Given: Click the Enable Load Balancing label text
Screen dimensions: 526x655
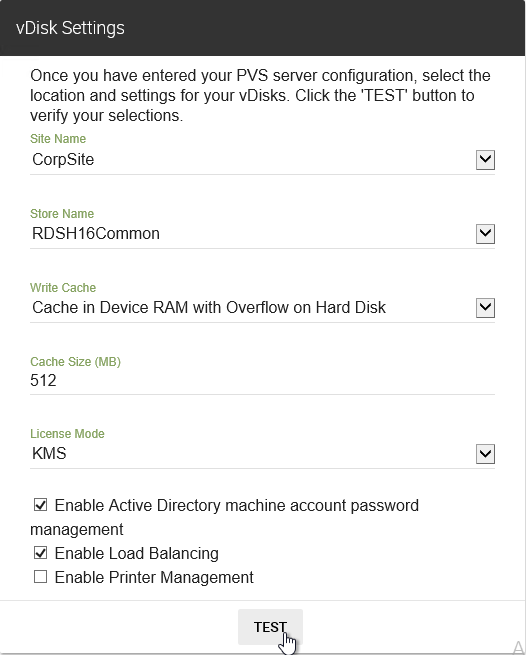Looking at the screenshot, I should click(137, 553).
